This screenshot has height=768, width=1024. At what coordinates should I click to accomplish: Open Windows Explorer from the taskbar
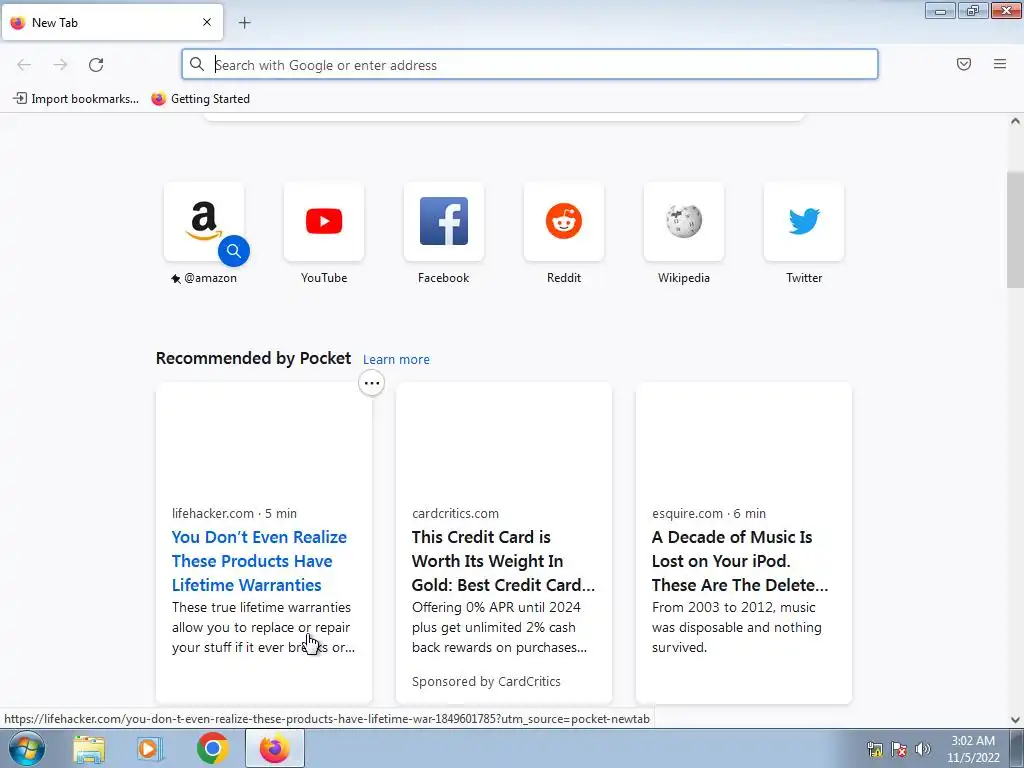pyautogui.click(x=89, y=749)
